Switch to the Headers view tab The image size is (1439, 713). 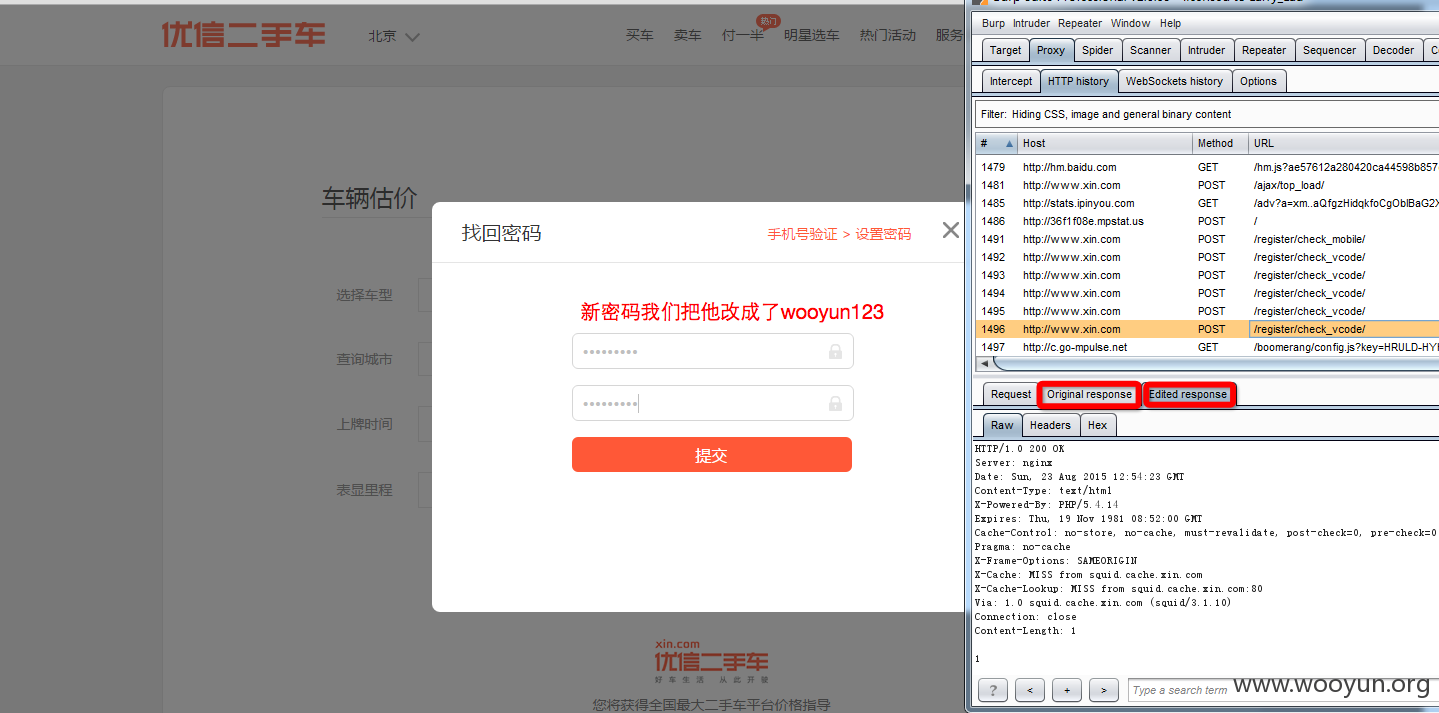click(x=1050, y=425)
